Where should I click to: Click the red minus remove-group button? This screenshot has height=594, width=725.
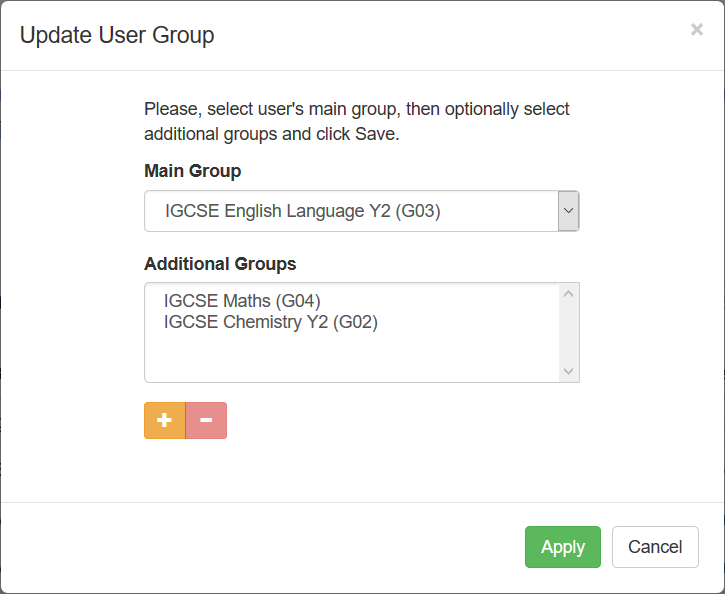tap(206, 420)
